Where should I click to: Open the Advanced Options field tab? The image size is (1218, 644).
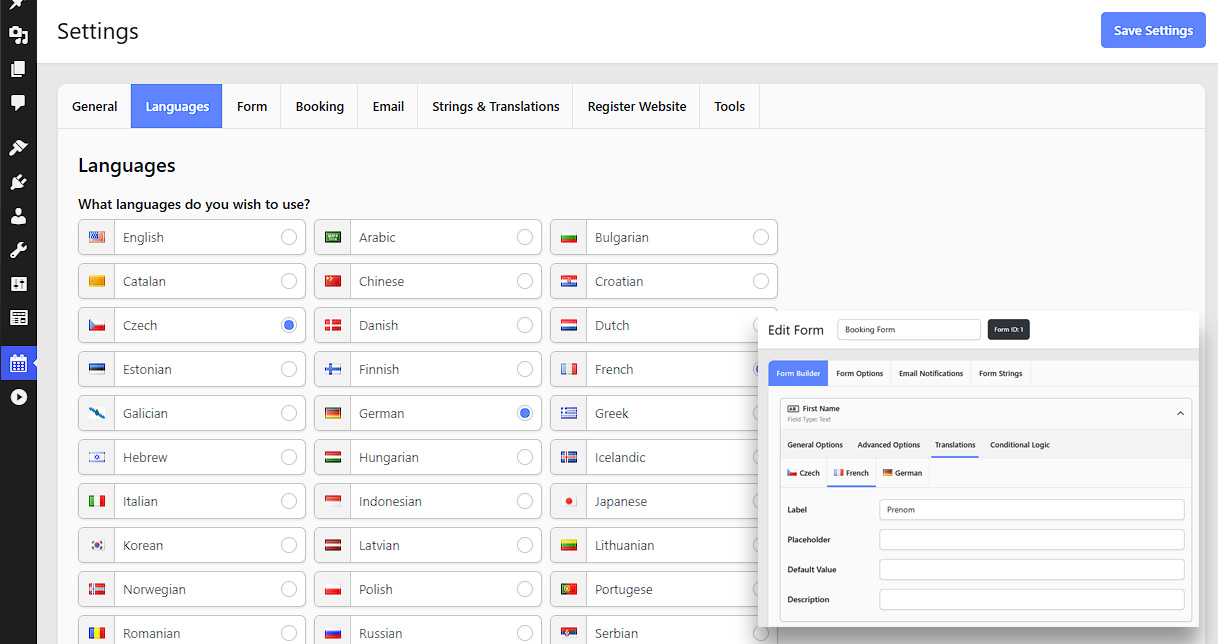888,444
